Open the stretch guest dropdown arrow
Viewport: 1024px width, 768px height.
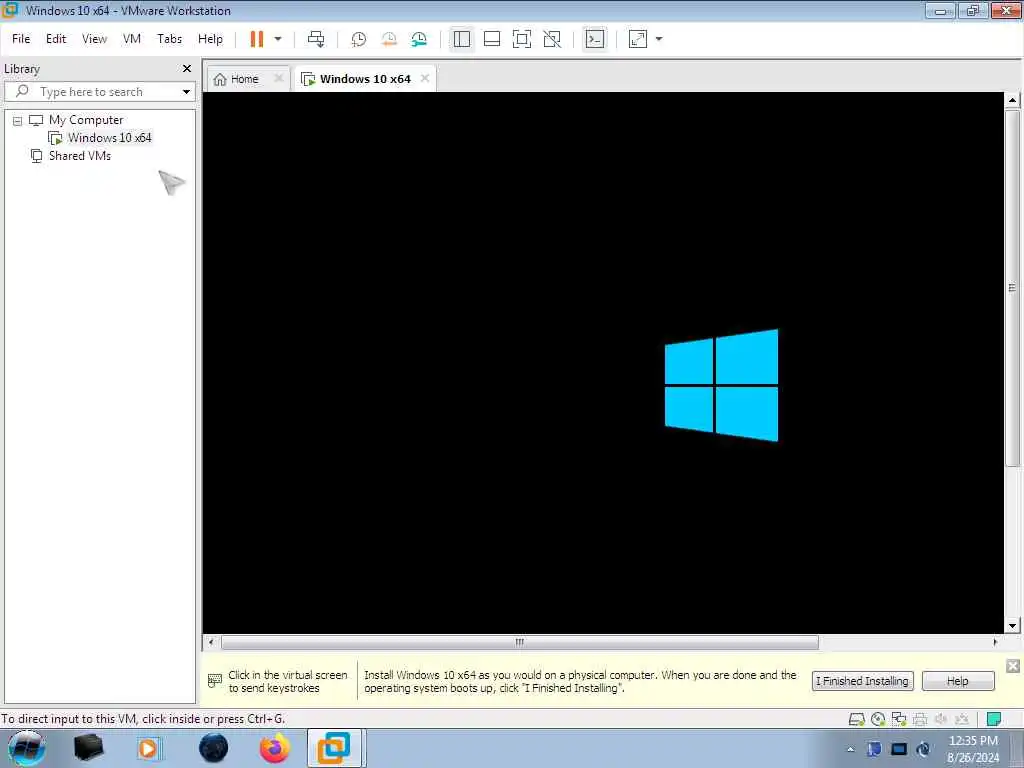click(659, 39)
